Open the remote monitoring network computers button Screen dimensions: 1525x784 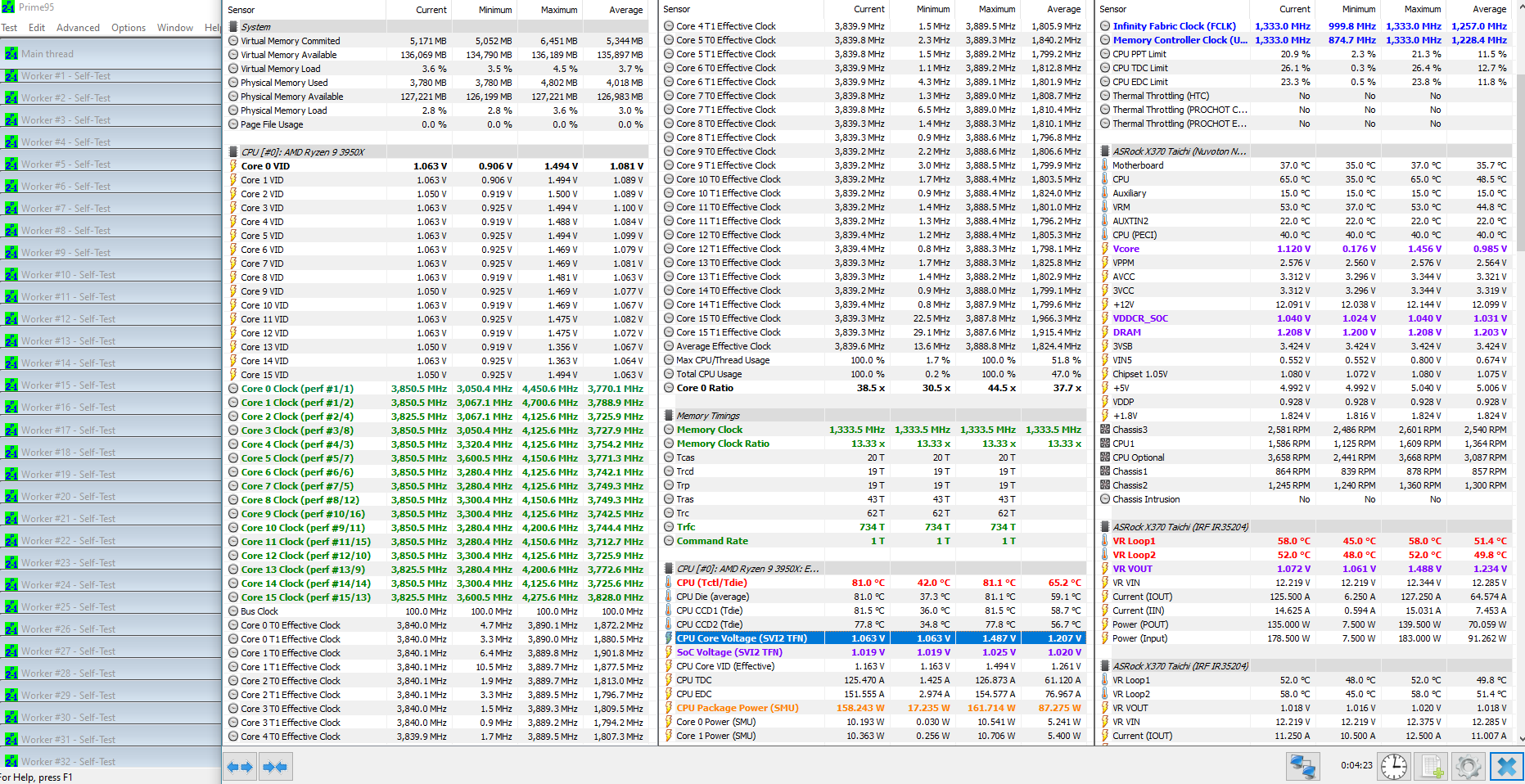point(1302,767)
